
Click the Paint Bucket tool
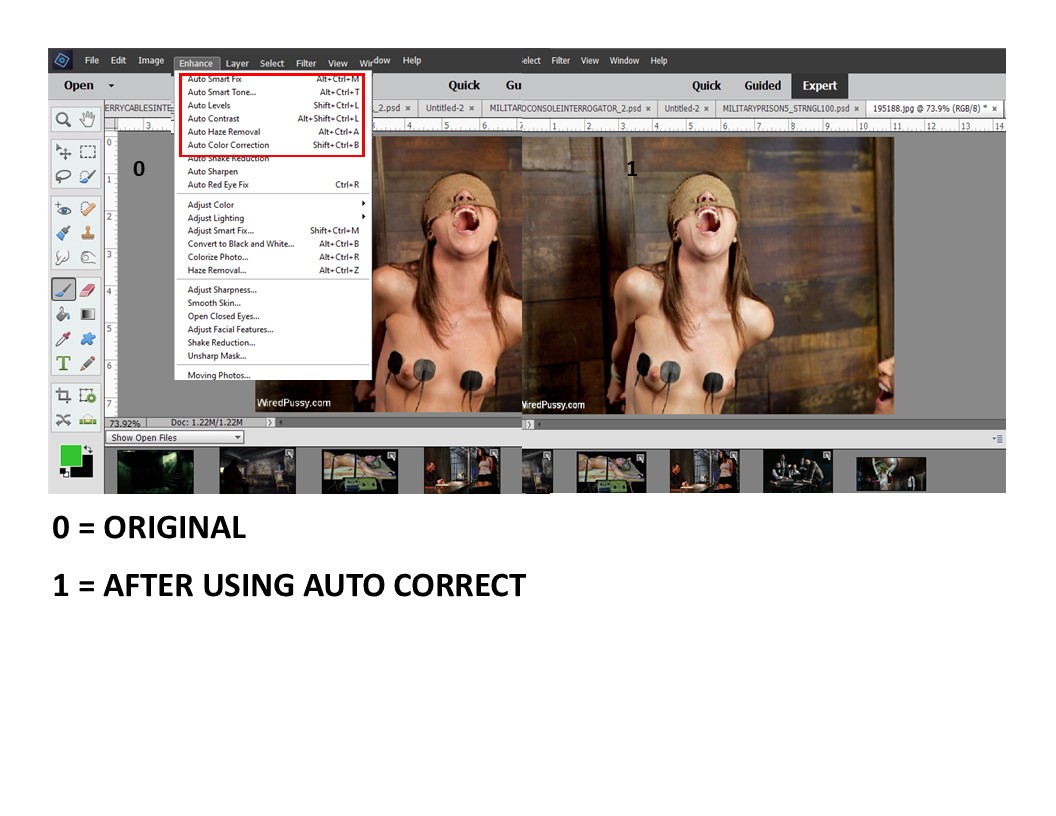[x=63, y=314]
